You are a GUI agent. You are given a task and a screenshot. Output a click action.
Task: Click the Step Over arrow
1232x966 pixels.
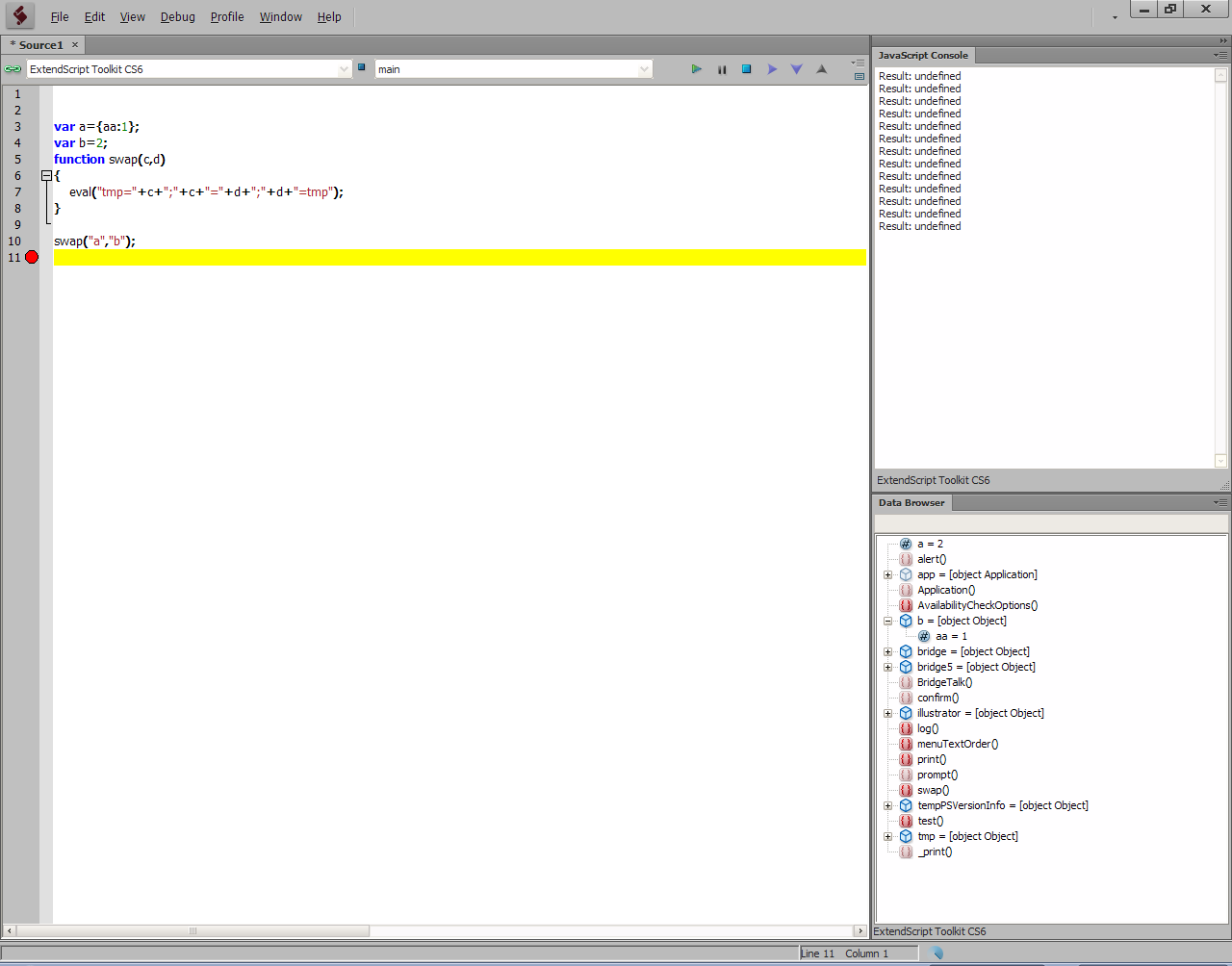coord(772,69)
